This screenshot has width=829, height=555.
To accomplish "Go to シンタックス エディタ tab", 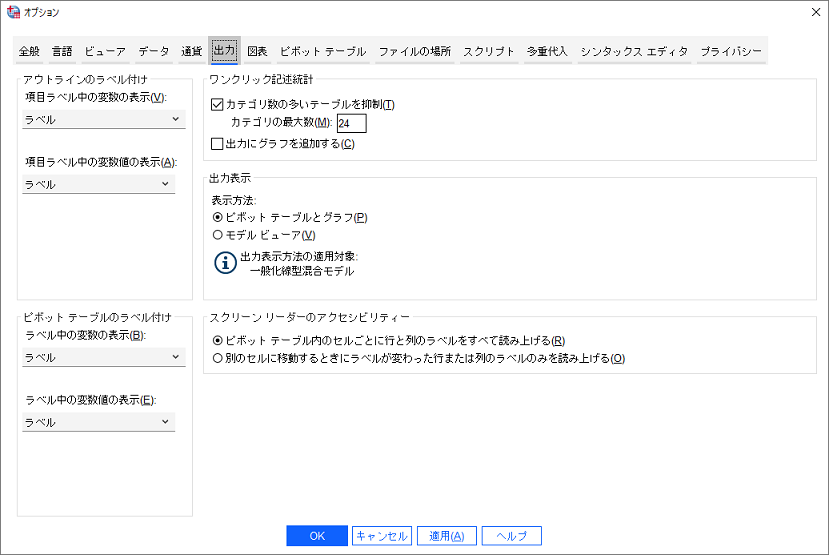I will click(634, 51).
